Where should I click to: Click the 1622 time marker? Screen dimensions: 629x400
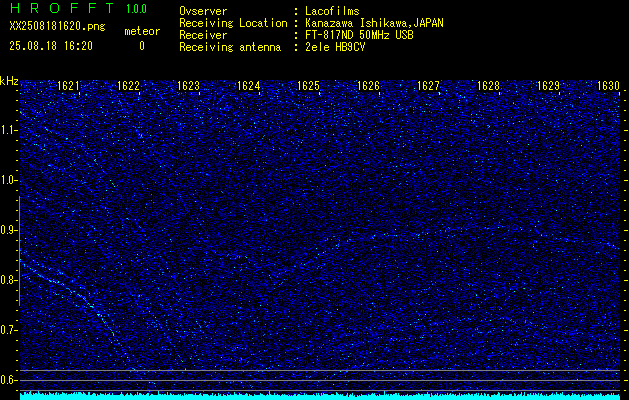128,86
